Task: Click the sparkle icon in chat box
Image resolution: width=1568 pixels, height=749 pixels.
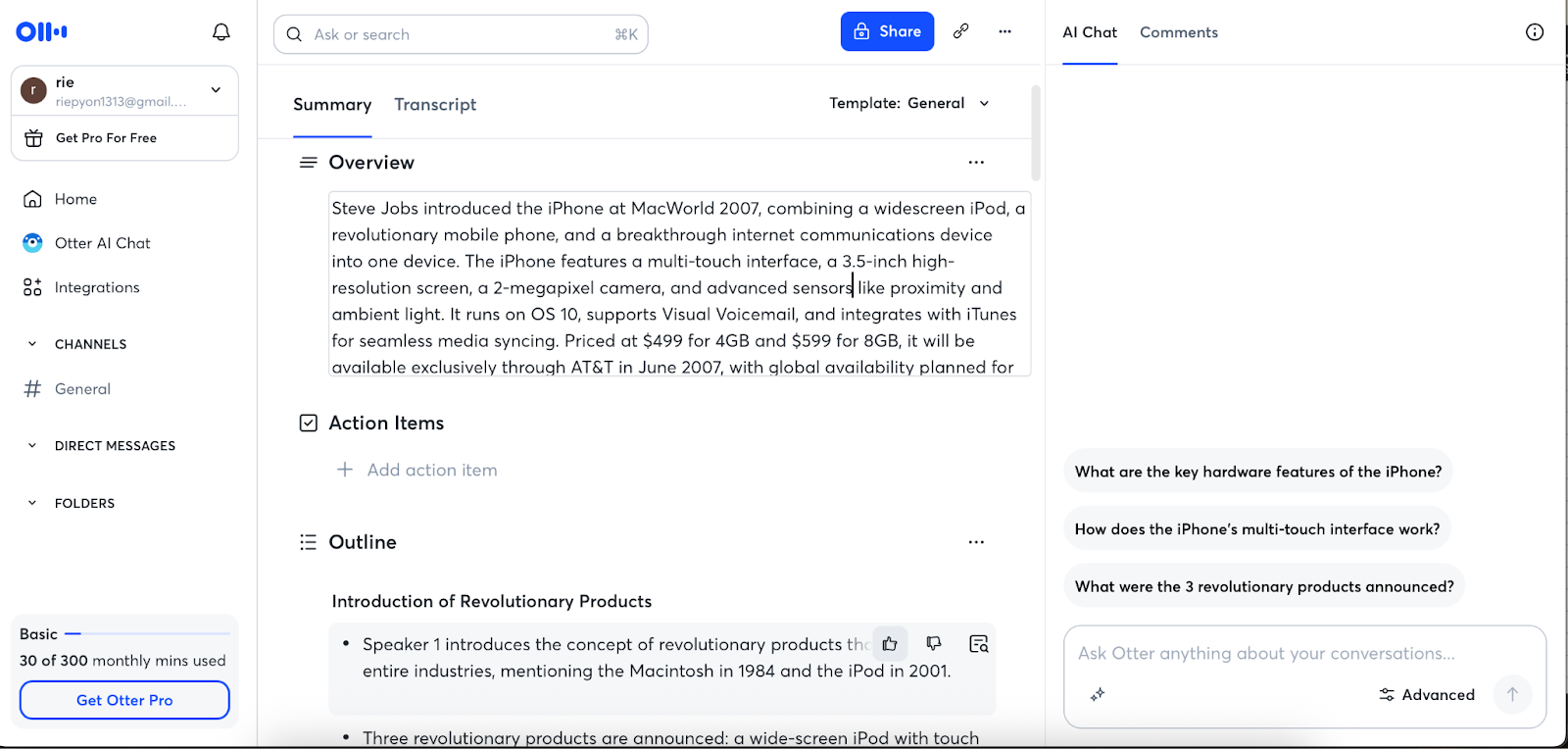Action: point(1098,694)
